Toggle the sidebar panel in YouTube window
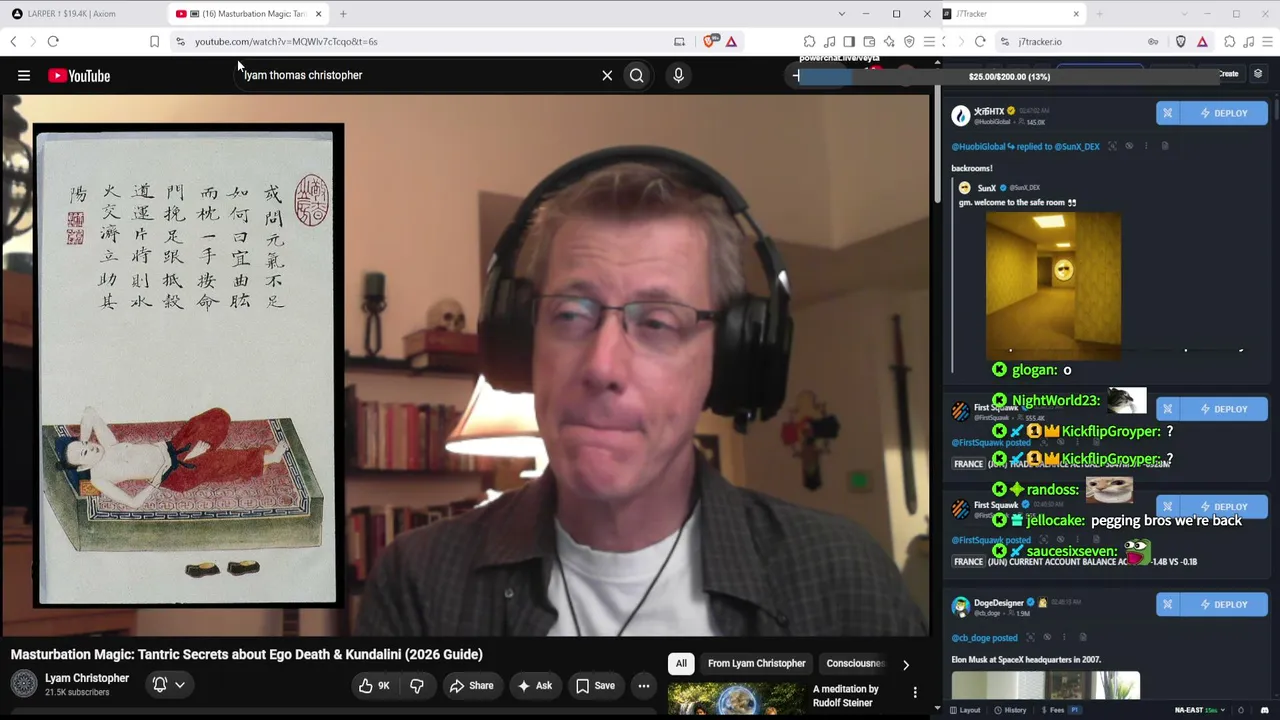 pos(849,41)
